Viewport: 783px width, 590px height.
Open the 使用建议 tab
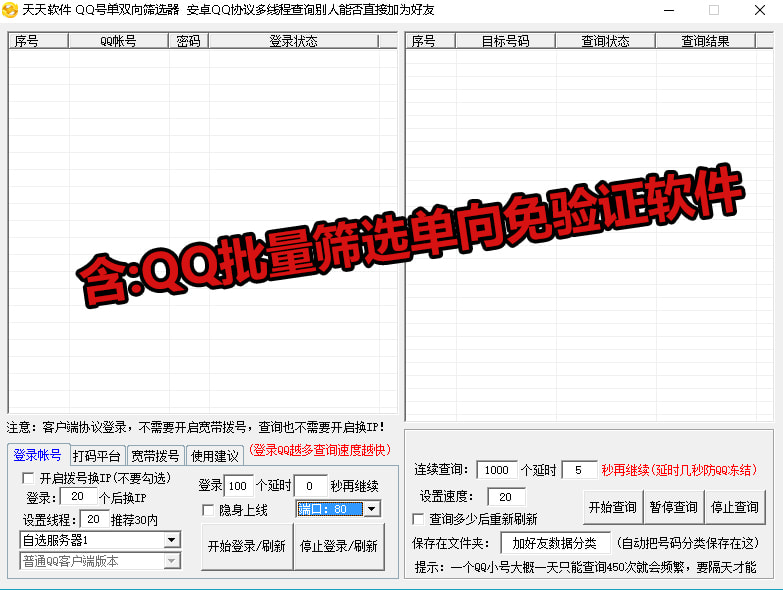pyautogui.click(x=215, y=456)
